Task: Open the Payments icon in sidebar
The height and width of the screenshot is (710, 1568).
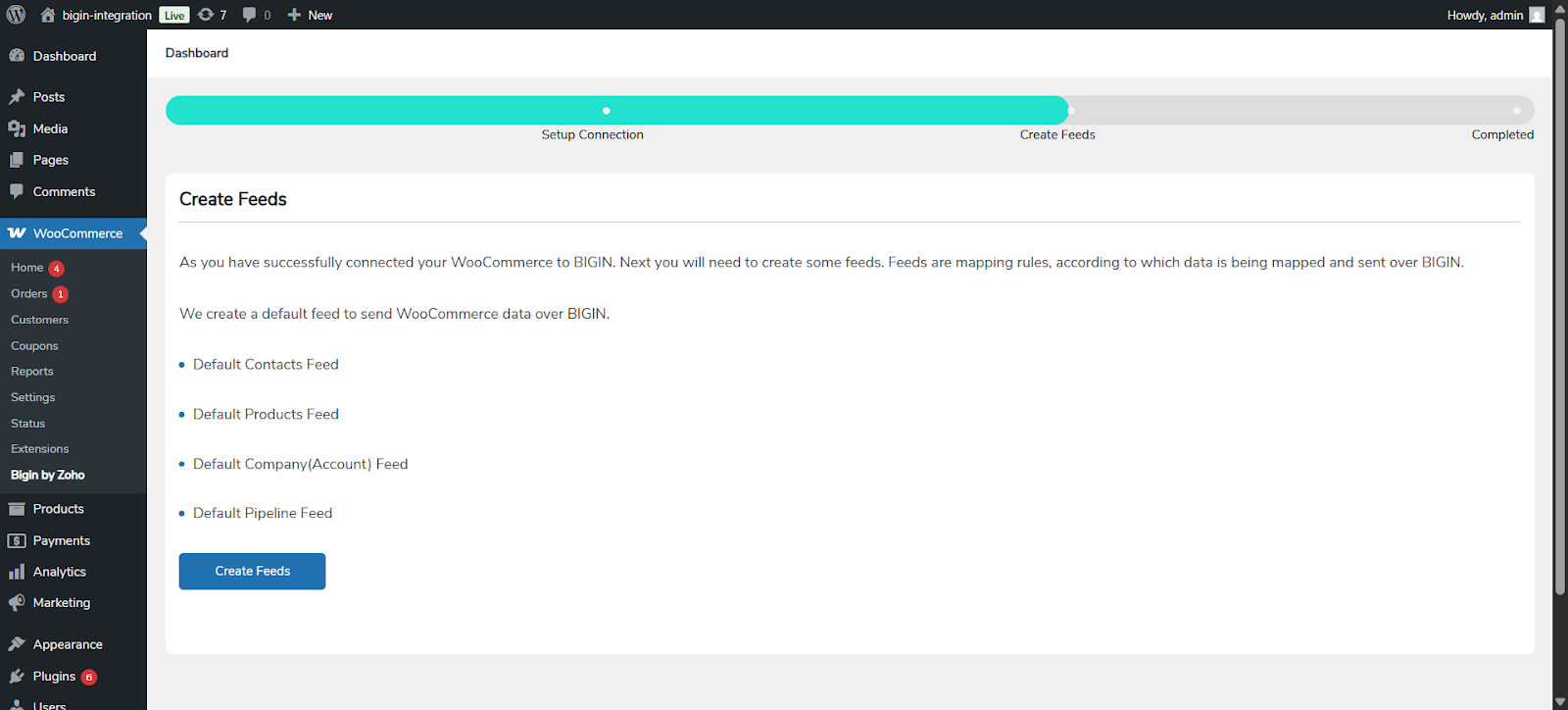Action: tap(17, 540)
